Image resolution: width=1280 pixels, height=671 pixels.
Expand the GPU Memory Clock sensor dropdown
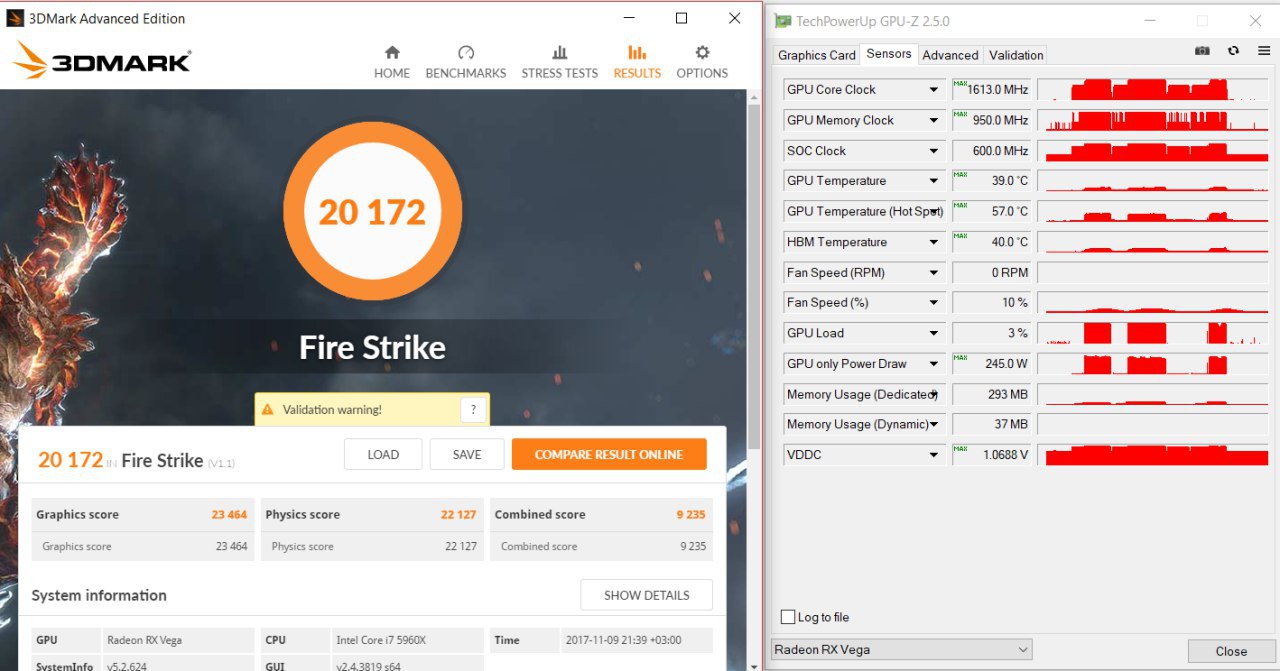934,120
